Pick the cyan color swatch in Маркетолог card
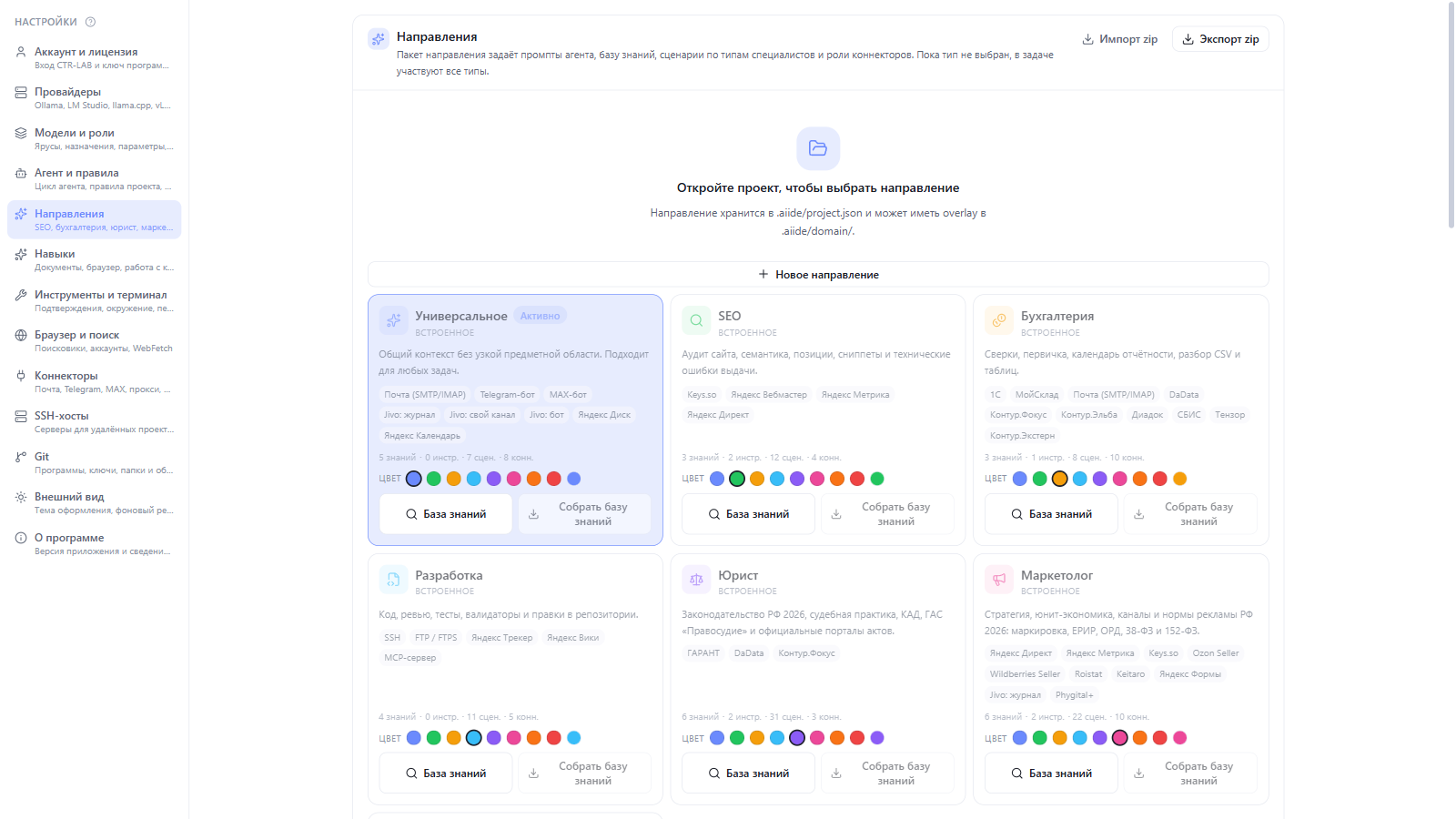The width and height of the screenshot is (1456, 819). click(1080, 738)
